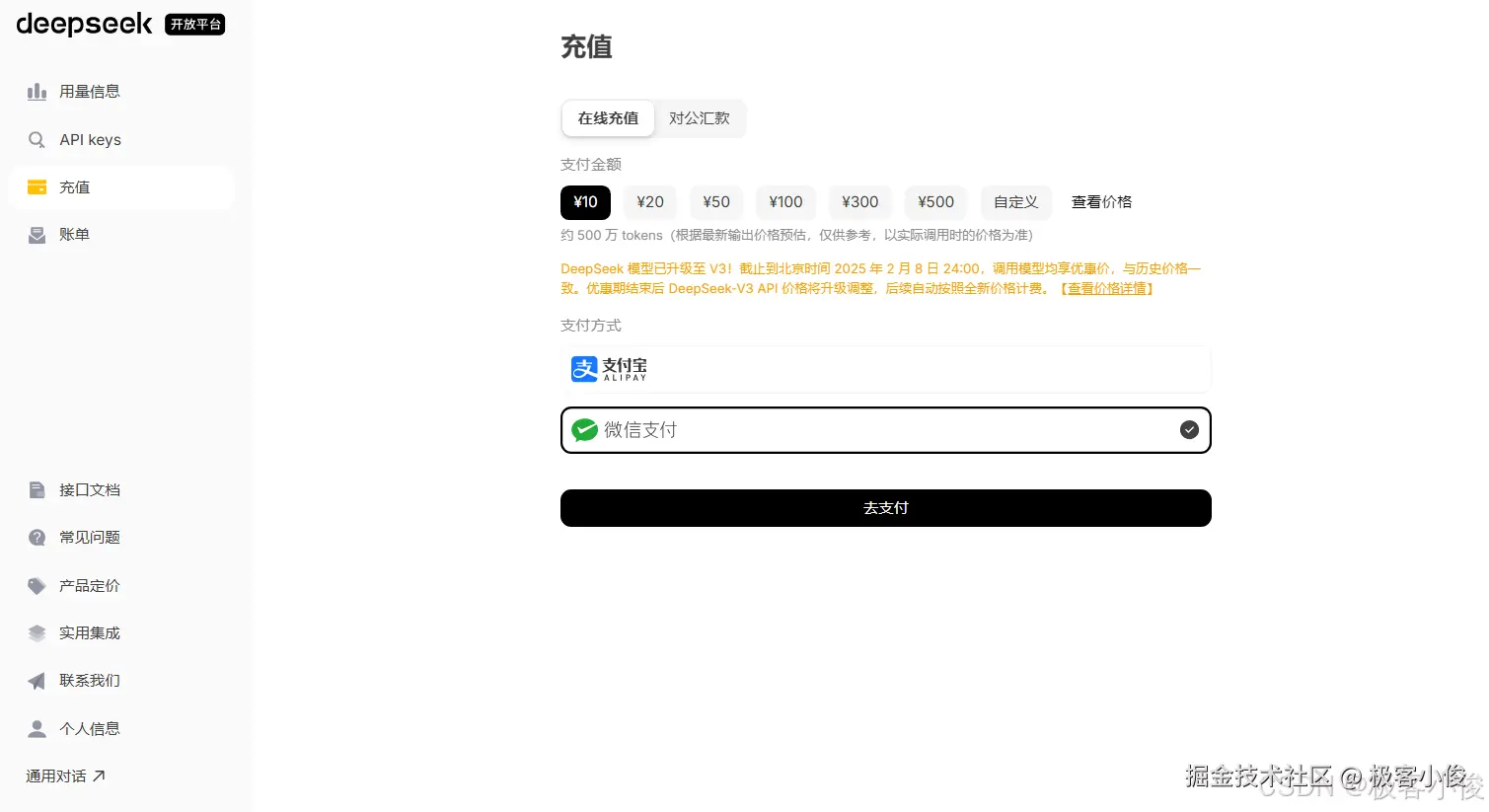Click the orange DeepSeek V3 upgrade notice text
1489x812 pixels.
[881, 279]
